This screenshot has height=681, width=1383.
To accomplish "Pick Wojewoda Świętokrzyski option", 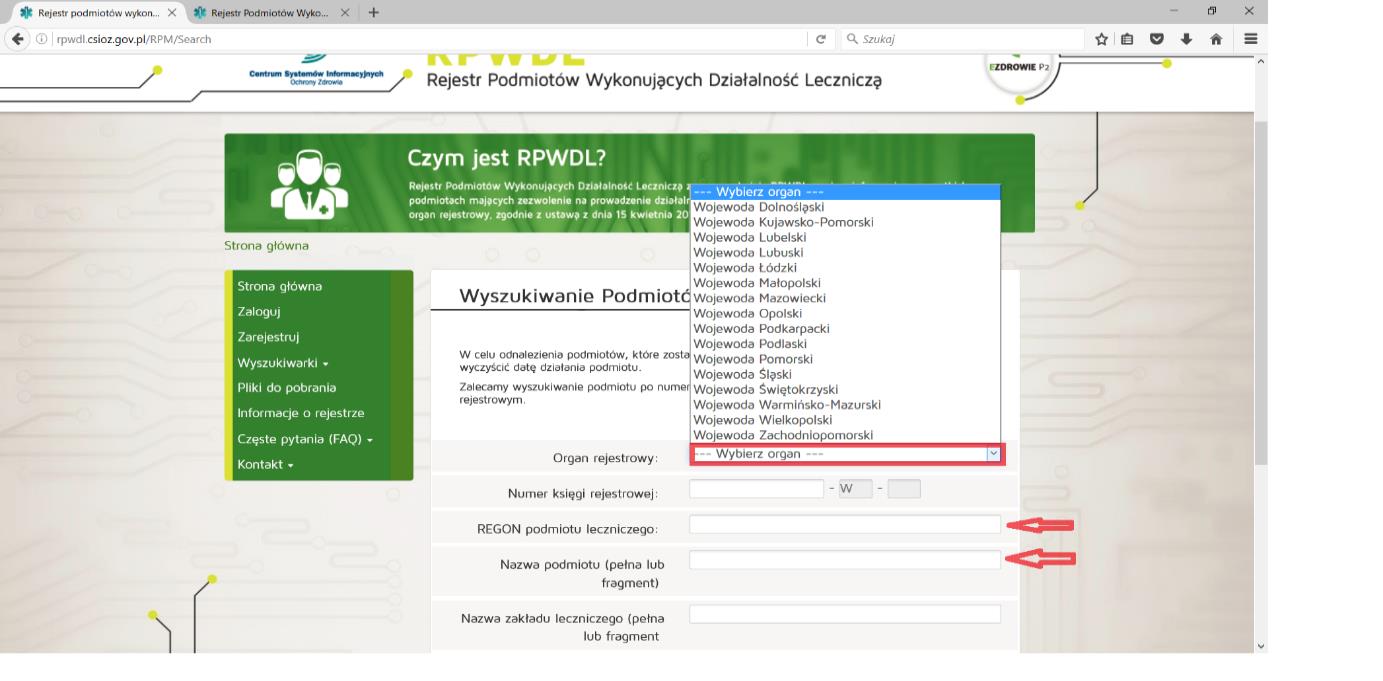I will click(x=845, y=389).
